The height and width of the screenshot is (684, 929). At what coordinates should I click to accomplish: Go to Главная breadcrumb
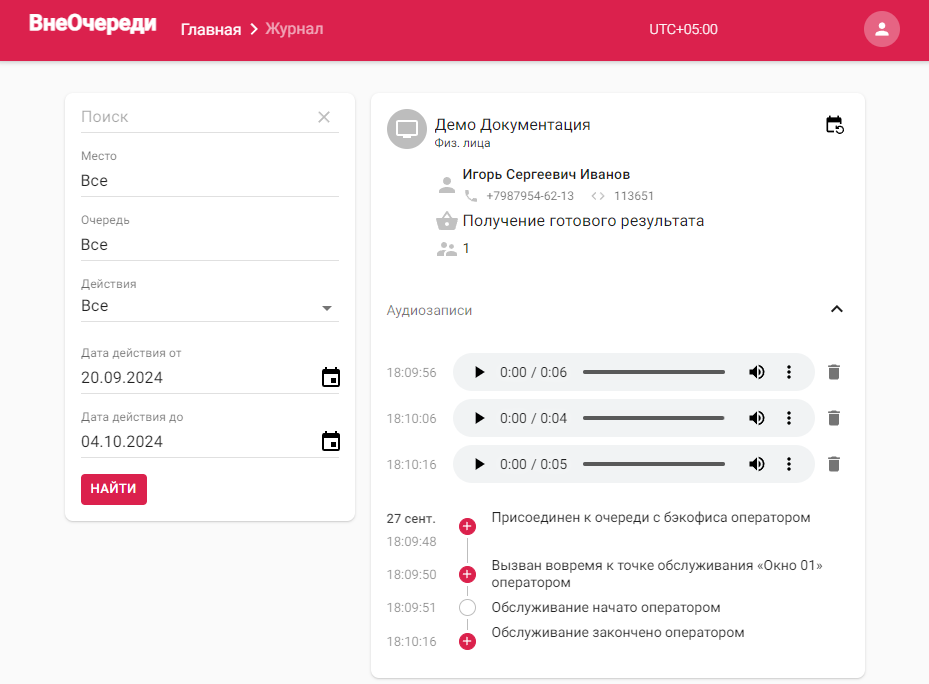pos(211,29)
